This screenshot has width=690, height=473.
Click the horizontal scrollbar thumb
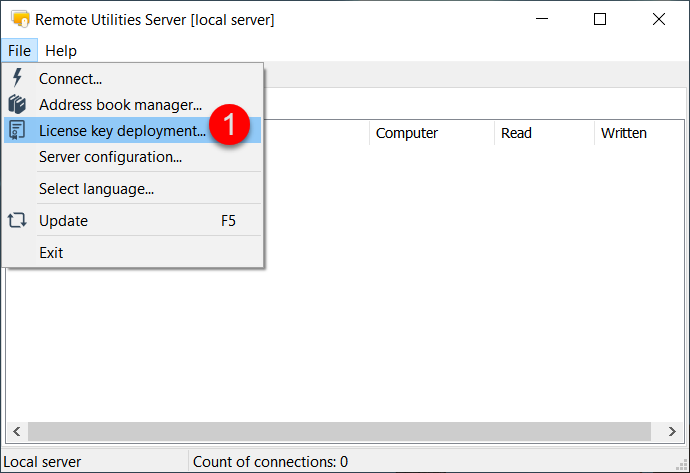point(339,431)
